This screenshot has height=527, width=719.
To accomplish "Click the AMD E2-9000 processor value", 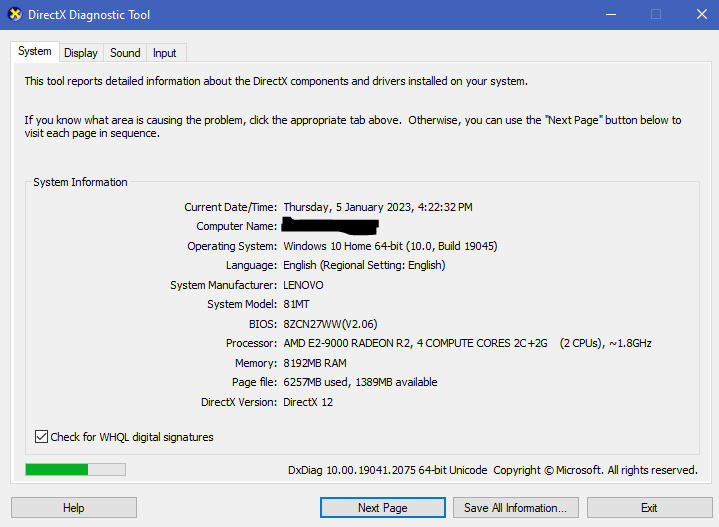I will (x=467, y=343).
